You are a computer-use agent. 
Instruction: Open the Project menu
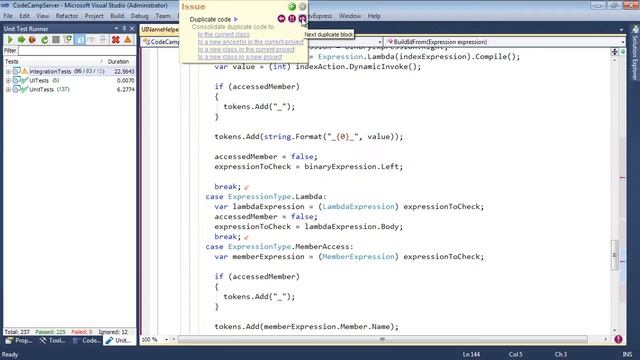pos(94,16)
